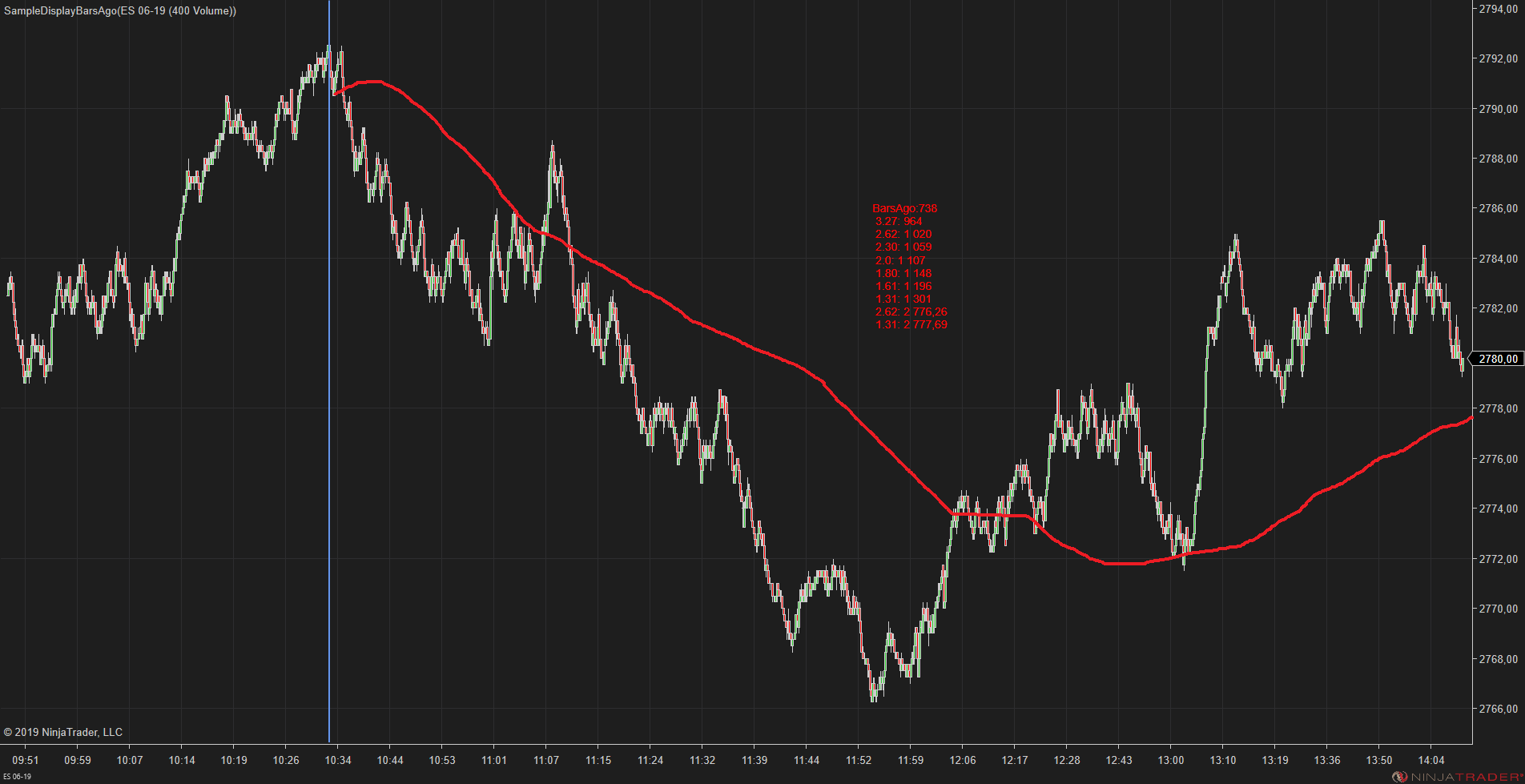Click the blue vertical line marker

pyautogui.click(x=329, y=372)
